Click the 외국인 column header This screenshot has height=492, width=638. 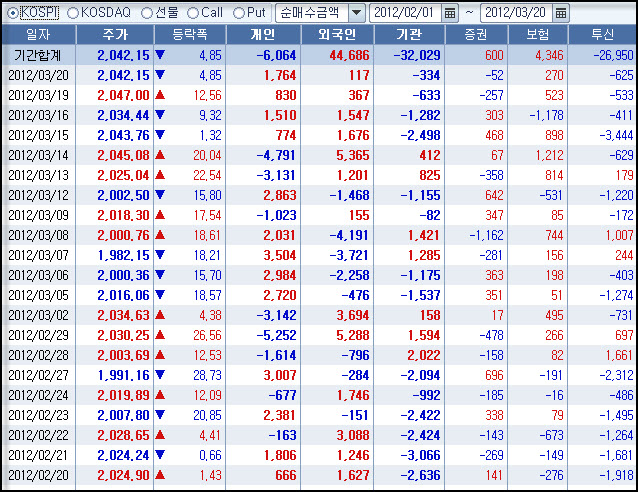click(337, 34)
